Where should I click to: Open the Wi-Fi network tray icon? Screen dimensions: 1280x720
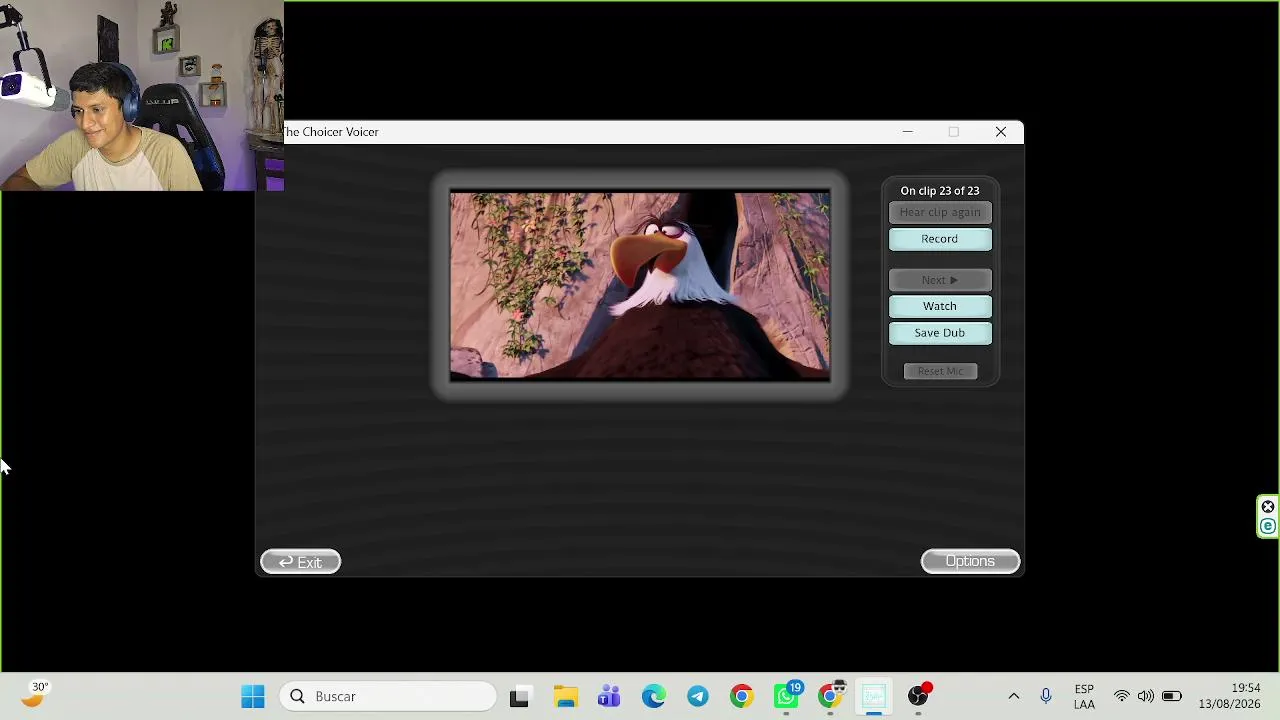[1122, 697]
